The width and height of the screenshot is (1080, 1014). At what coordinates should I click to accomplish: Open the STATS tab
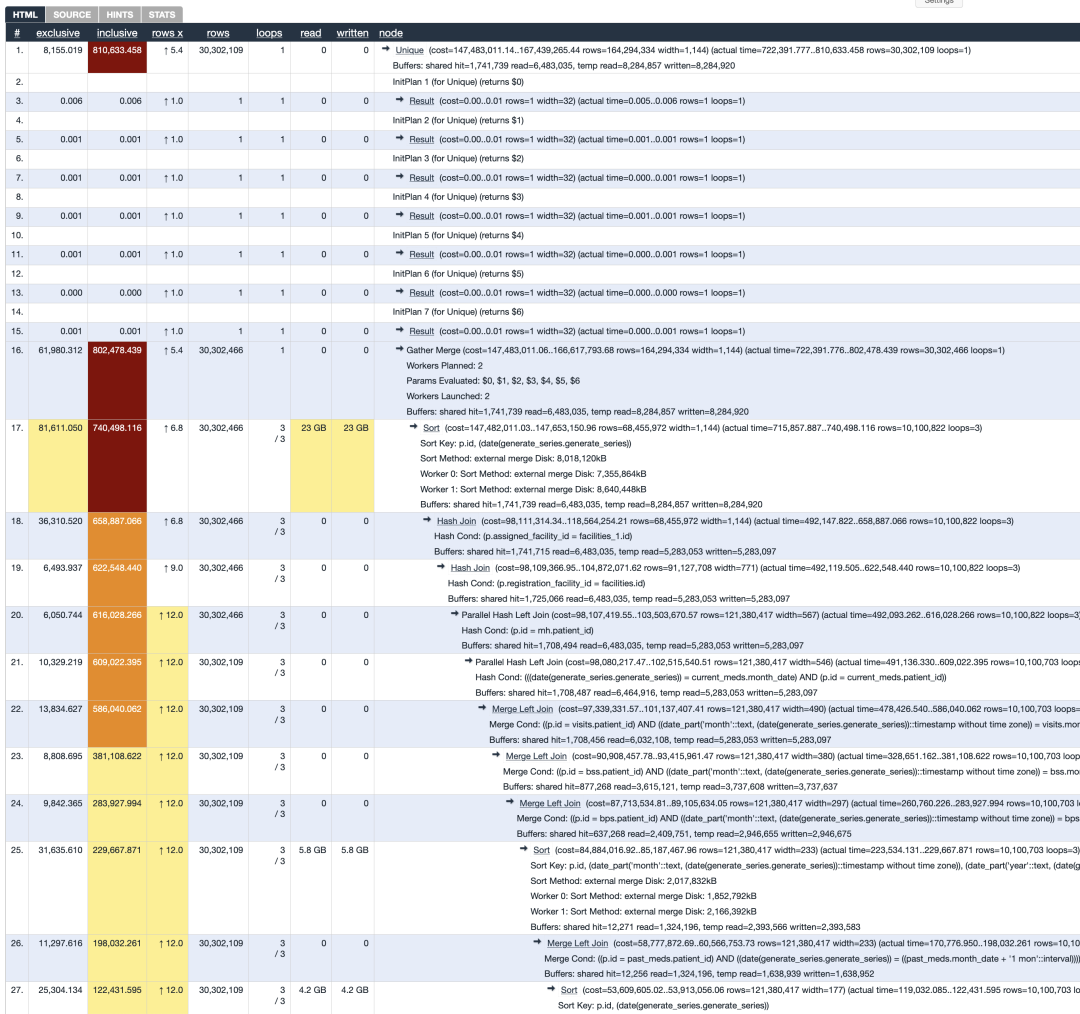[x=162, y=14]
